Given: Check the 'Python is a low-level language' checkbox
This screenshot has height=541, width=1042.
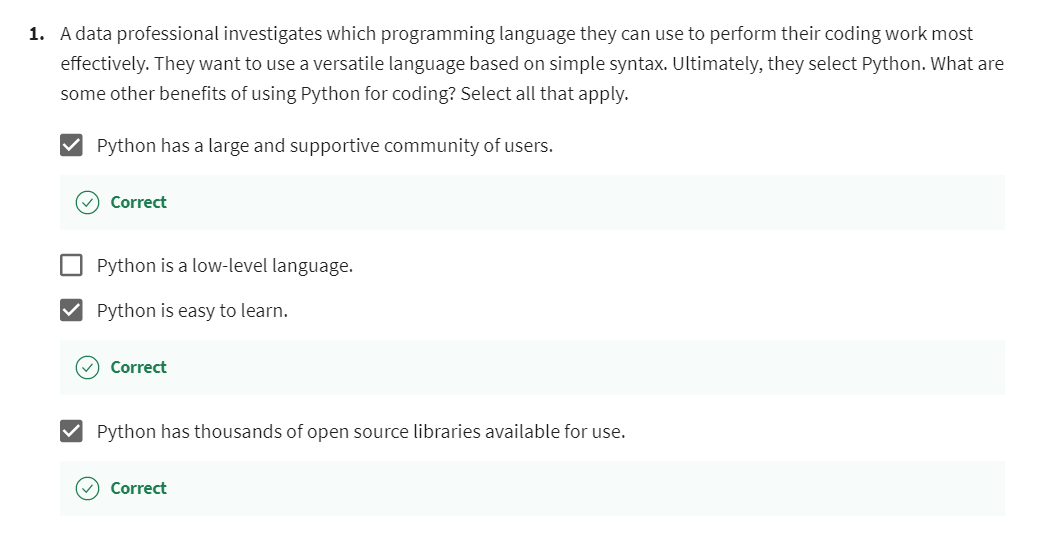Looking at the screenshot, I should (x=71, y=266).
